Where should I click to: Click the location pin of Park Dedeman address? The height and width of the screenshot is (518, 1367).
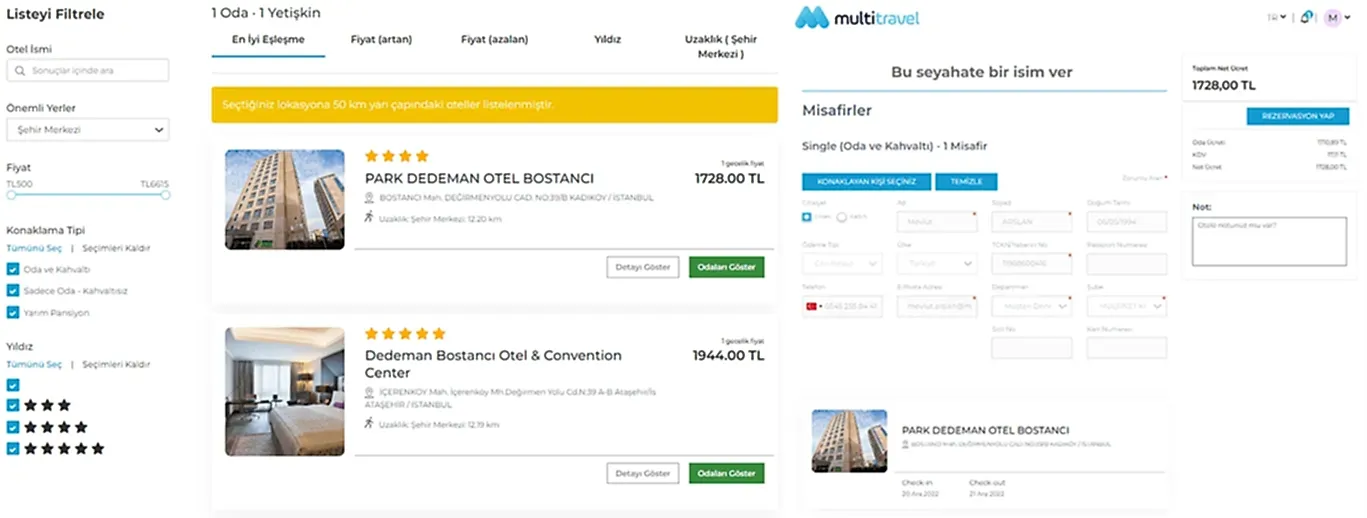click(369, 198)
